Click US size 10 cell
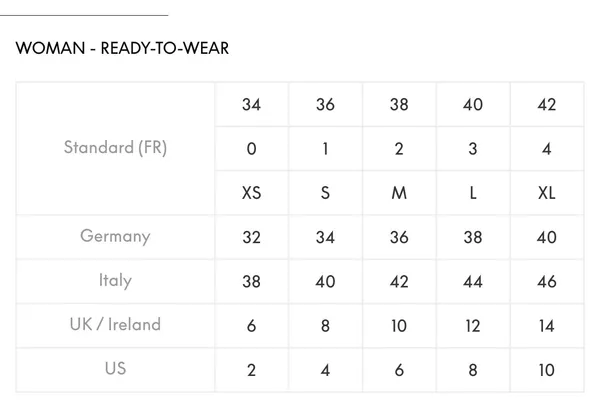The height and width of the screenshot is (411, 600). pos(546,370)
